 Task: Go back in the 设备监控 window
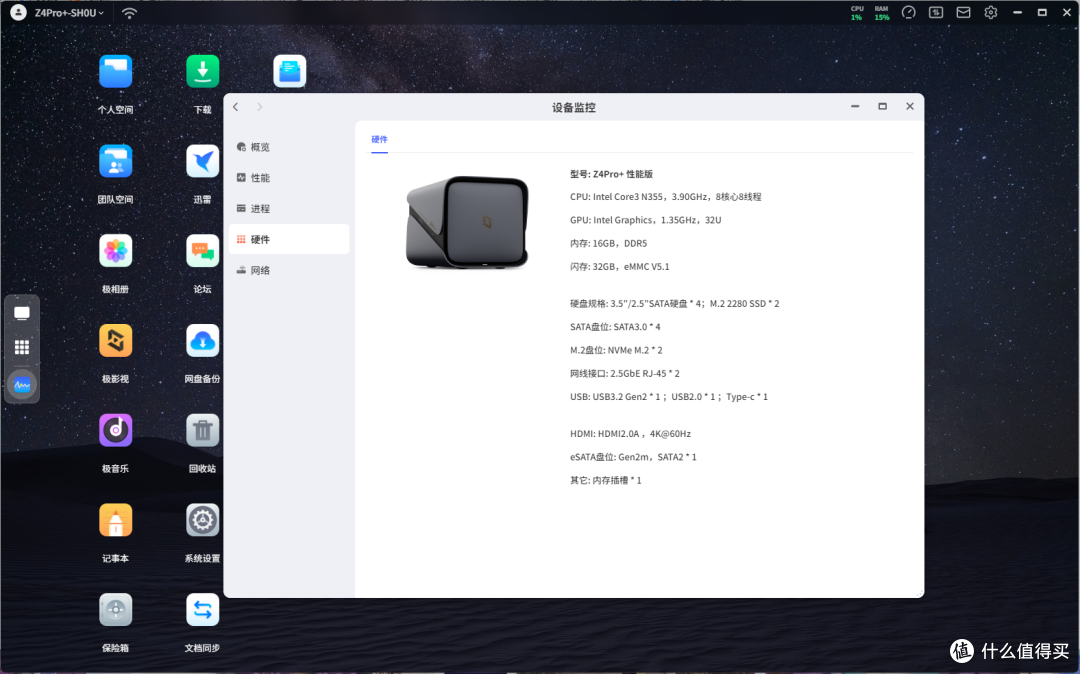click(236, 107)
